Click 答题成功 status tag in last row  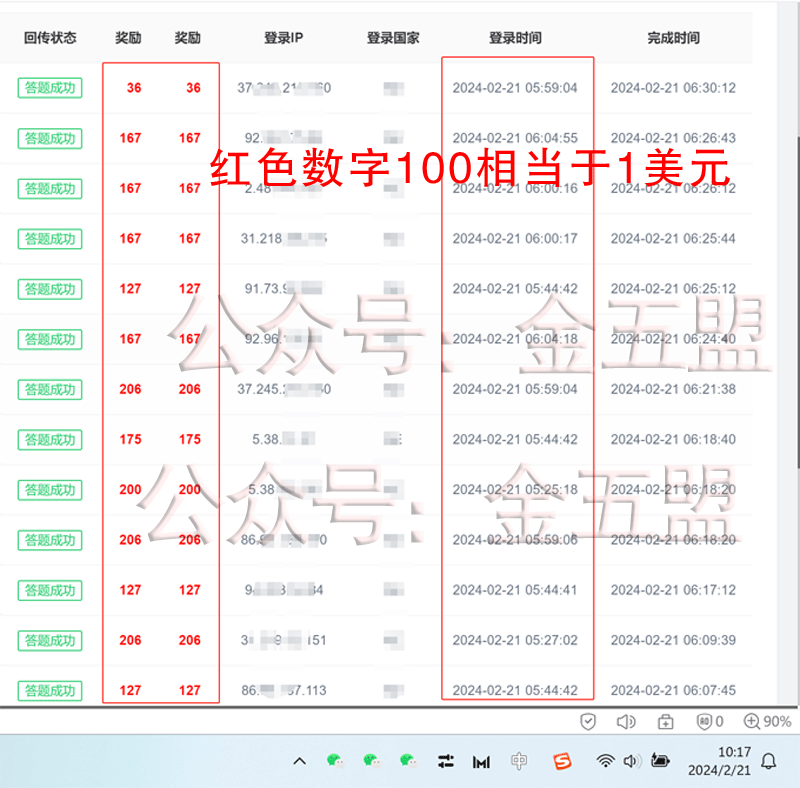(50, 690)
